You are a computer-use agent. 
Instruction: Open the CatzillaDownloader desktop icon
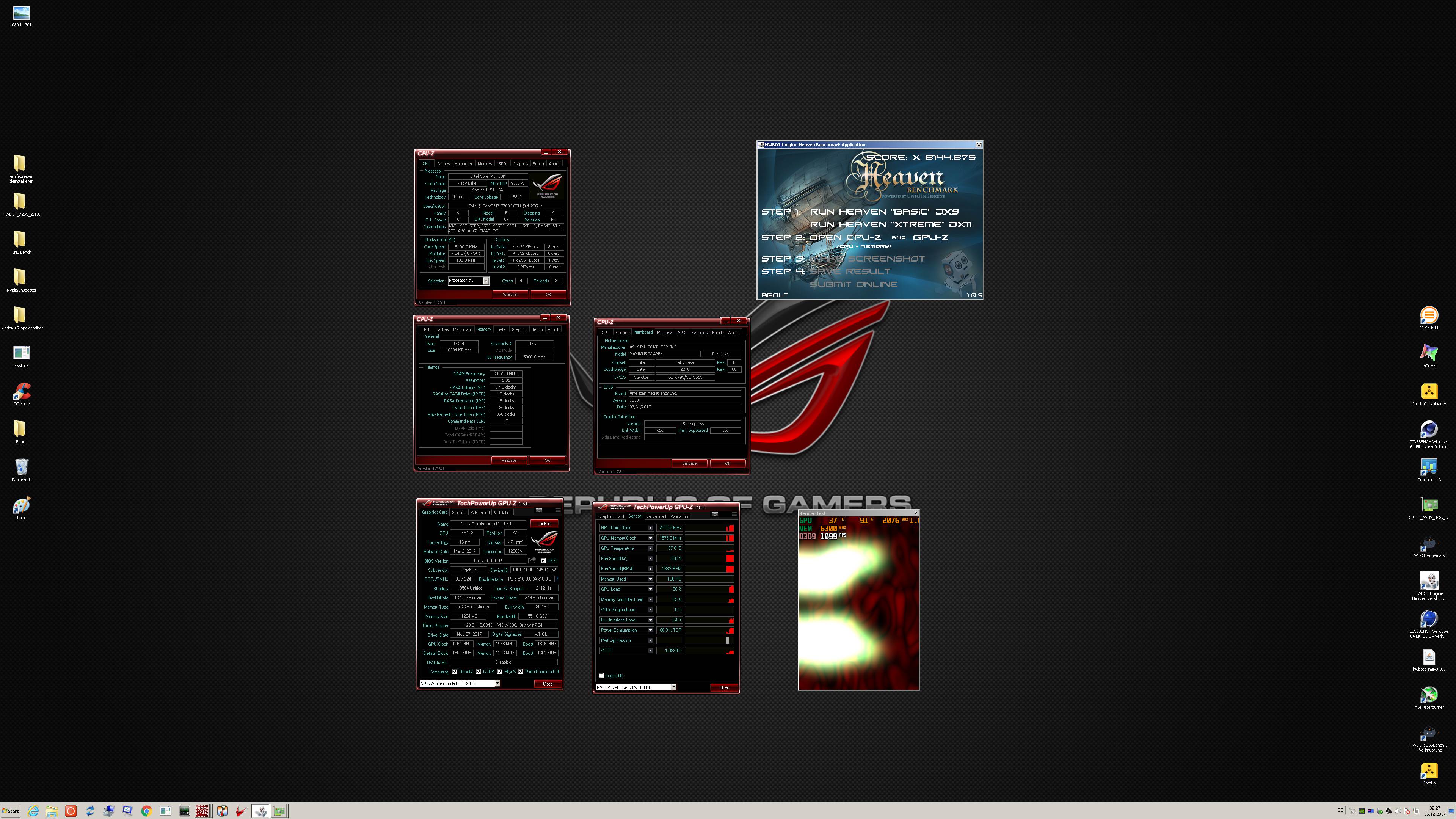click(1429, 394)
